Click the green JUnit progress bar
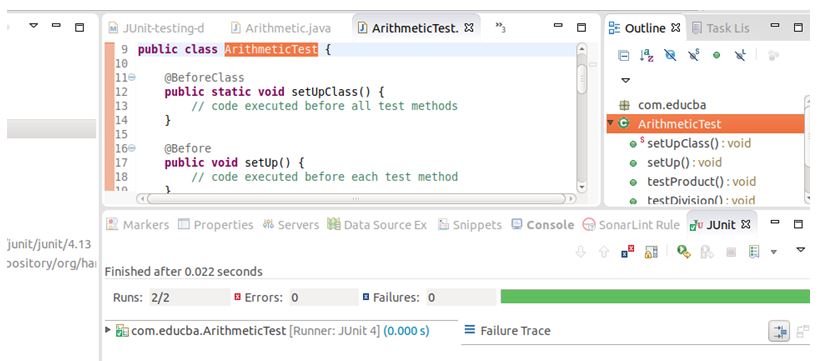This screenshot has width=830, height=361. point(655,296)
